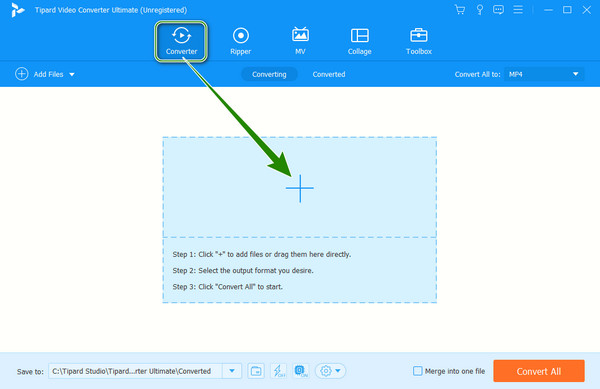Open the Ripper module
This screenshot has height=389, width=600.
241,41
